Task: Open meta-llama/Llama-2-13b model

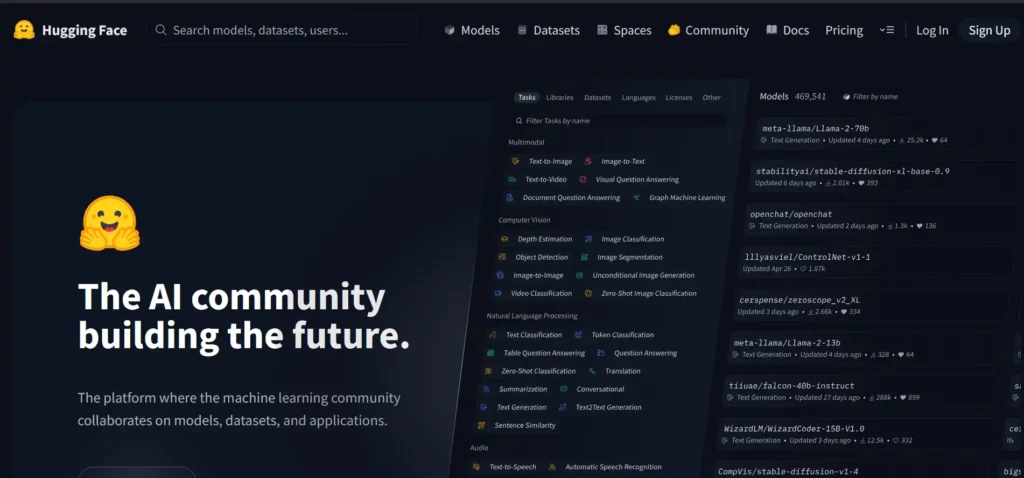Action: point(866,348)
